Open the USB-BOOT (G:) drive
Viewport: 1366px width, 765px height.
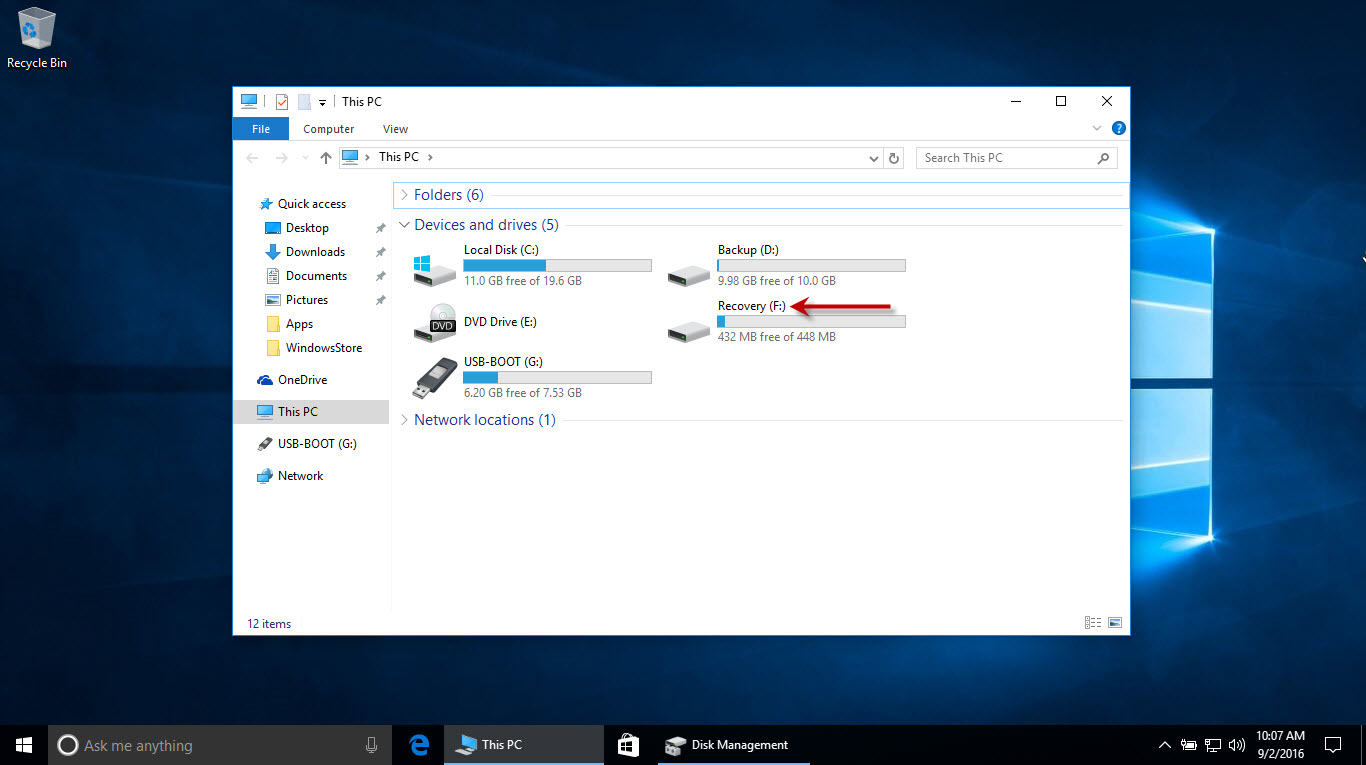coord(503,361)
